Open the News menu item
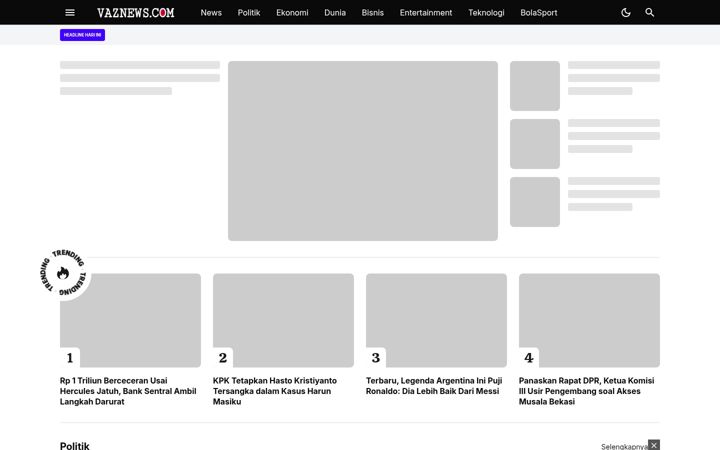Viewport: 720px width, 450px height. coord(211,12)
